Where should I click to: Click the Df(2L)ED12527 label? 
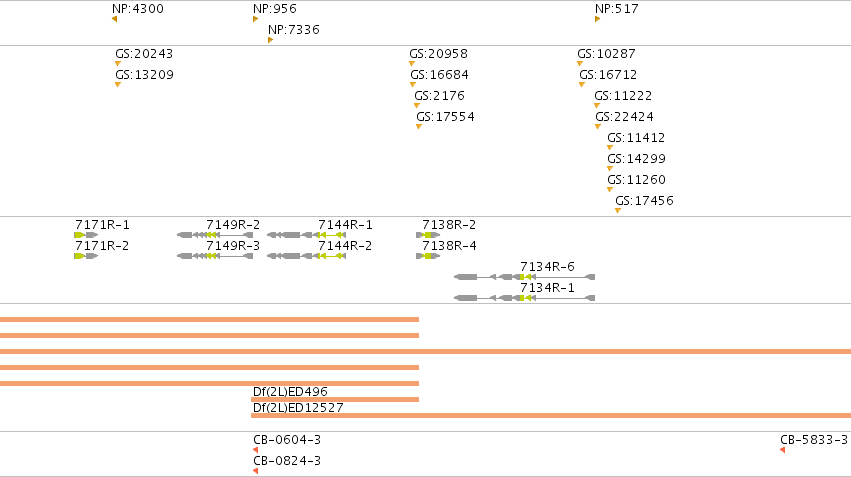pos(298,408)
